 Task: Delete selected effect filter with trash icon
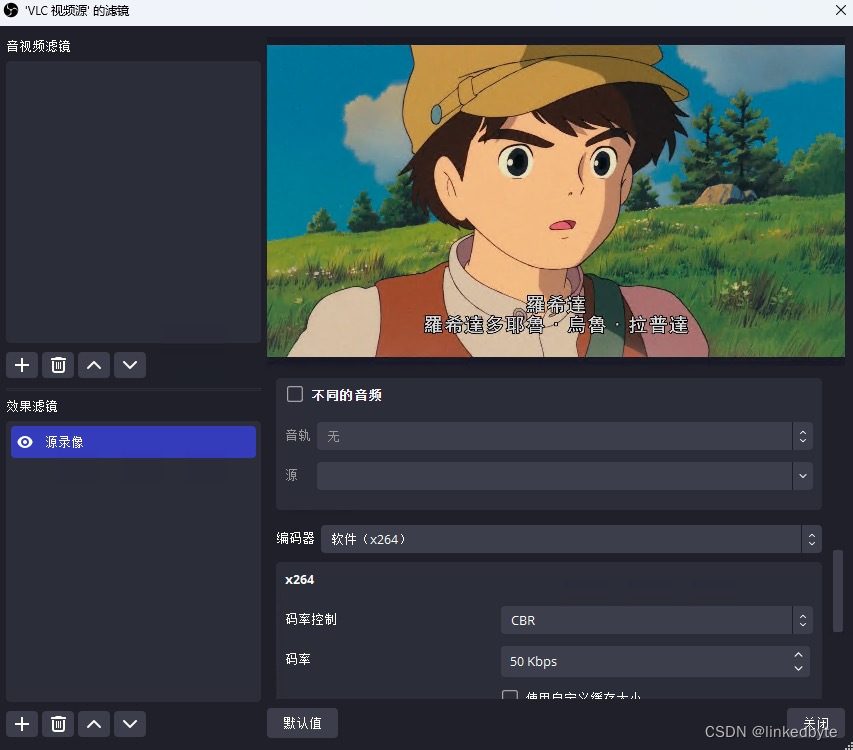coord(58,724)
